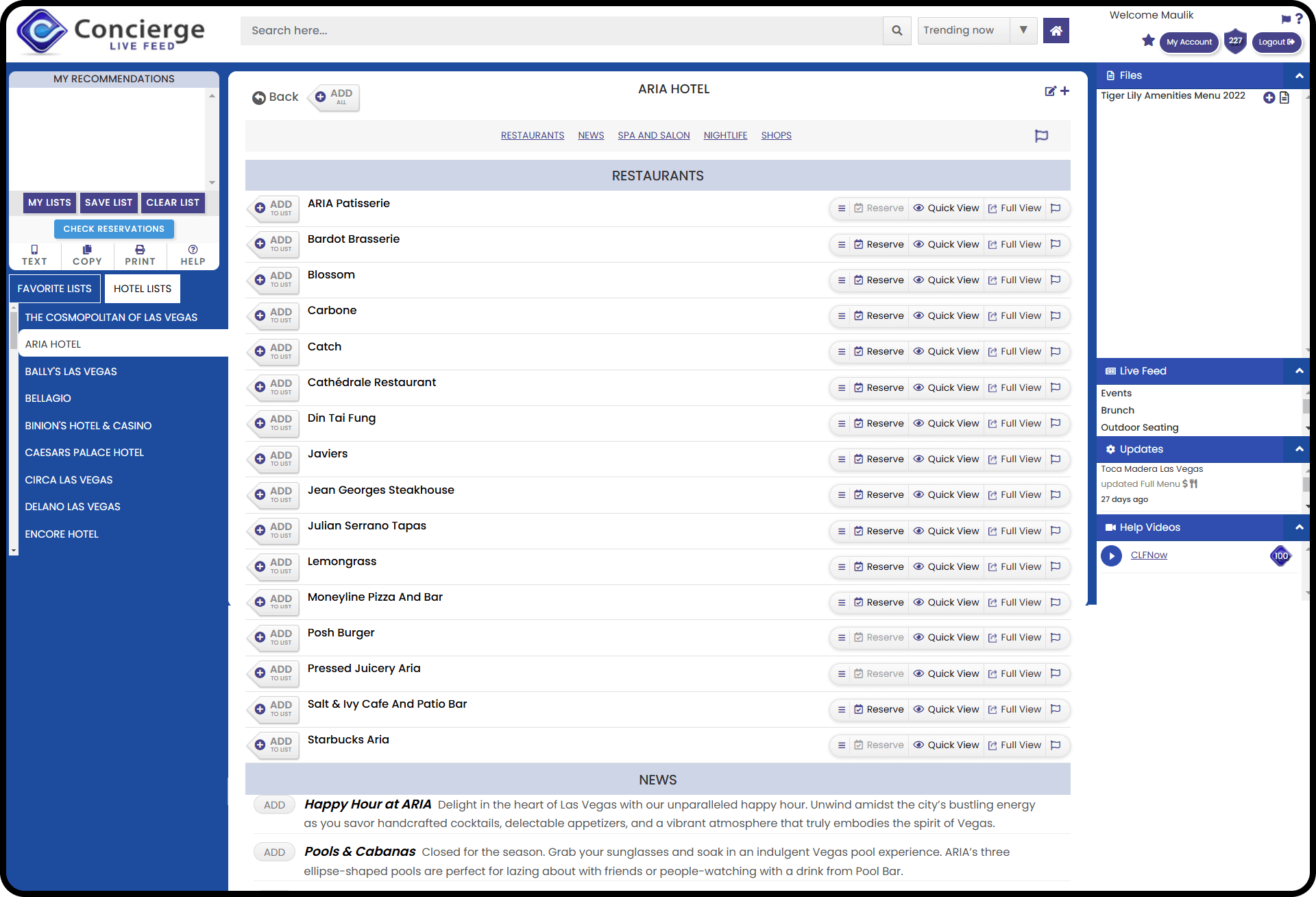
Task: Click the My Lists button
Action: click(x=49, y=203)
